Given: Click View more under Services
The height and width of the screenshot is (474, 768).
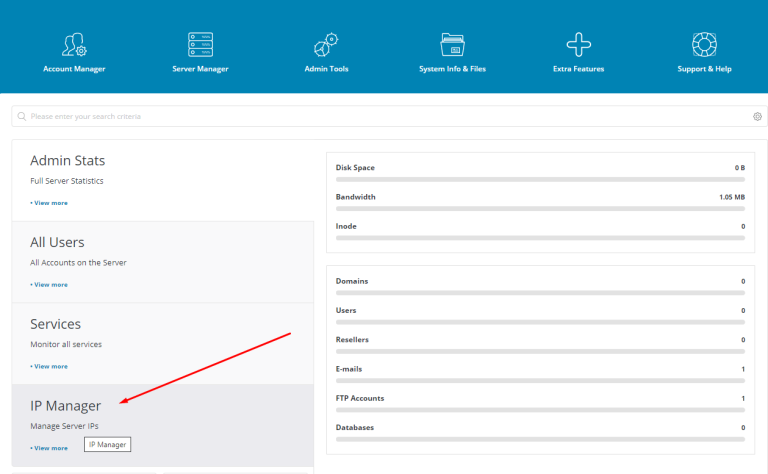Looking at the screenshot, I should pyautogui.click(x=50, y=366).
